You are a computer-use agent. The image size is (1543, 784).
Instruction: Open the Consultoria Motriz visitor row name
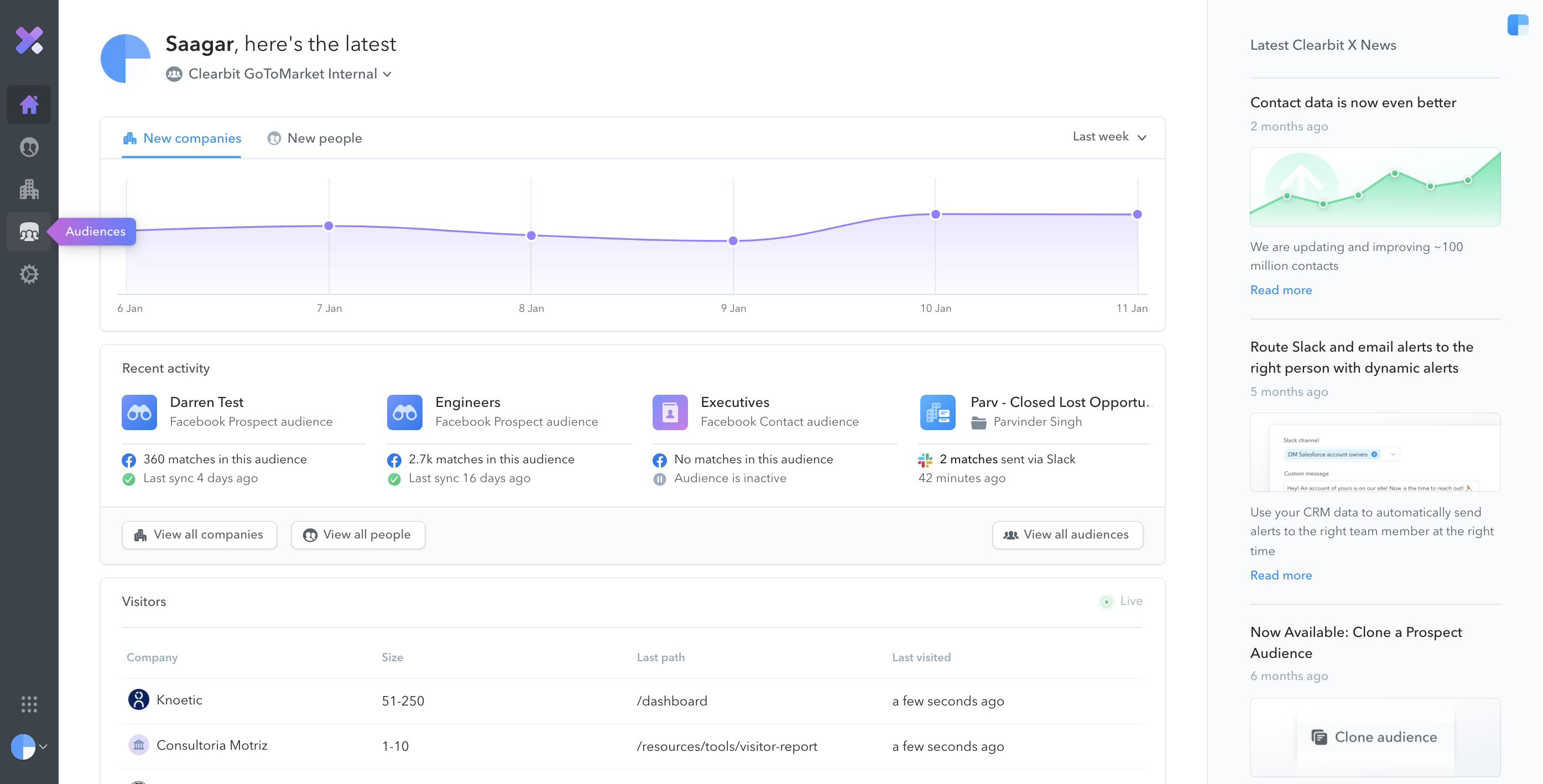(x=211, y=745)
